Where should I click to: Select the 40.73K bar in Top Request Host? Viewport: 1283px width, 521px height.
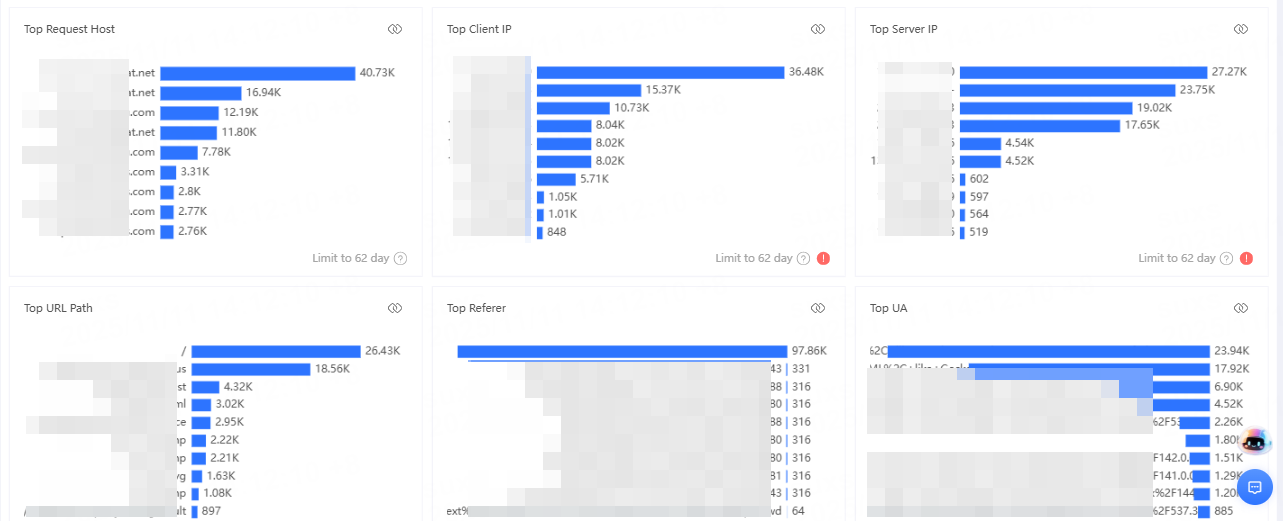pyautogui.click(x=257, y=73)
